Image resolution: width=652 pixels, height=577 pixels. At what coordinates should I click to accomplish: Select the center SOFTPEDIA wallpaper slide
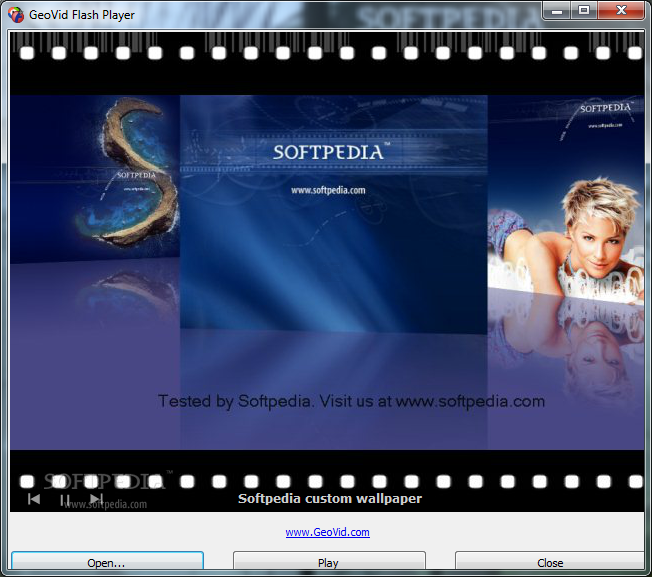click(x=333, y=214)
